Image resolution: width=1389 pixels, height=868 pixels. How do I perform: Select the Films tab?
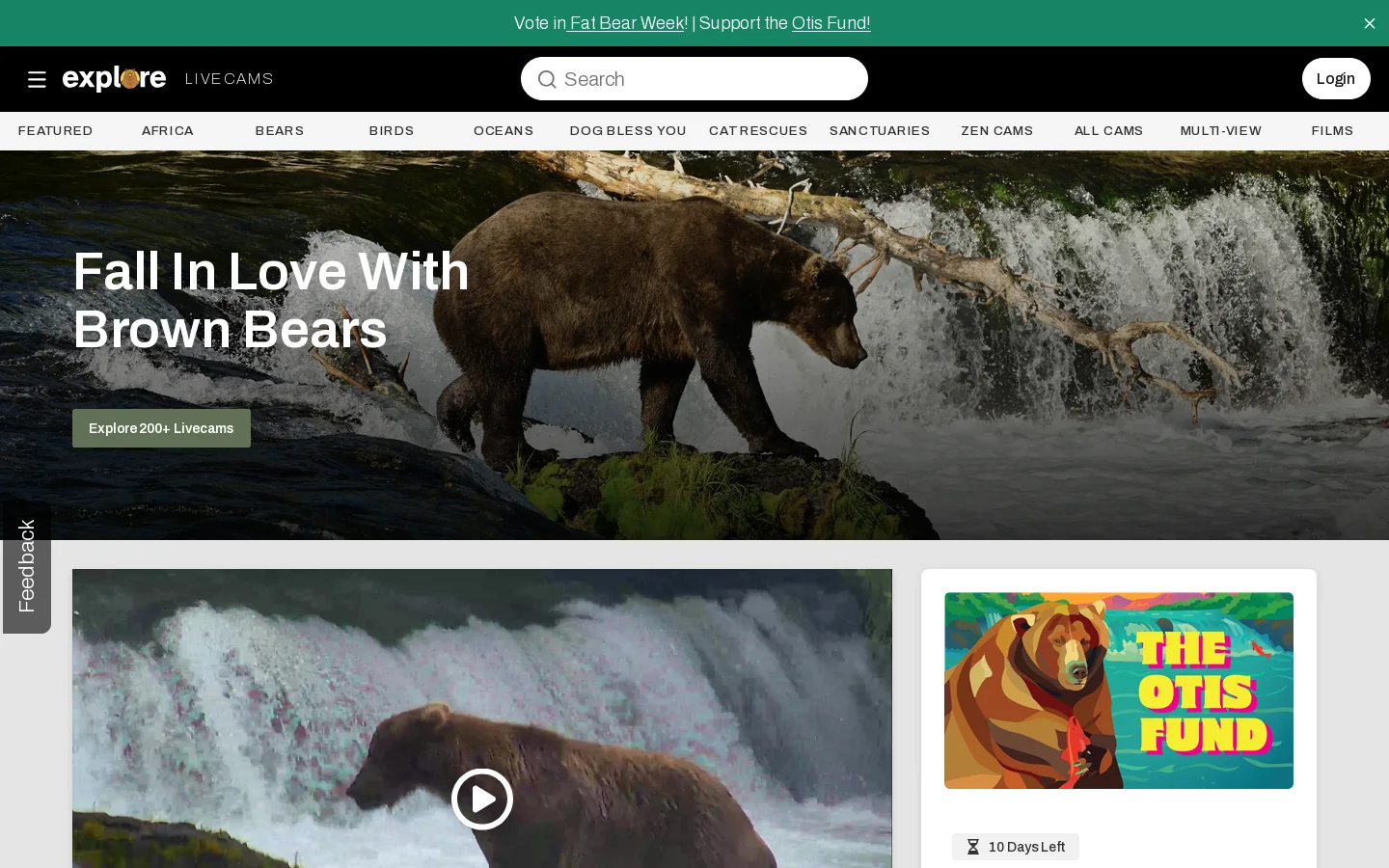pos(1333,131)
